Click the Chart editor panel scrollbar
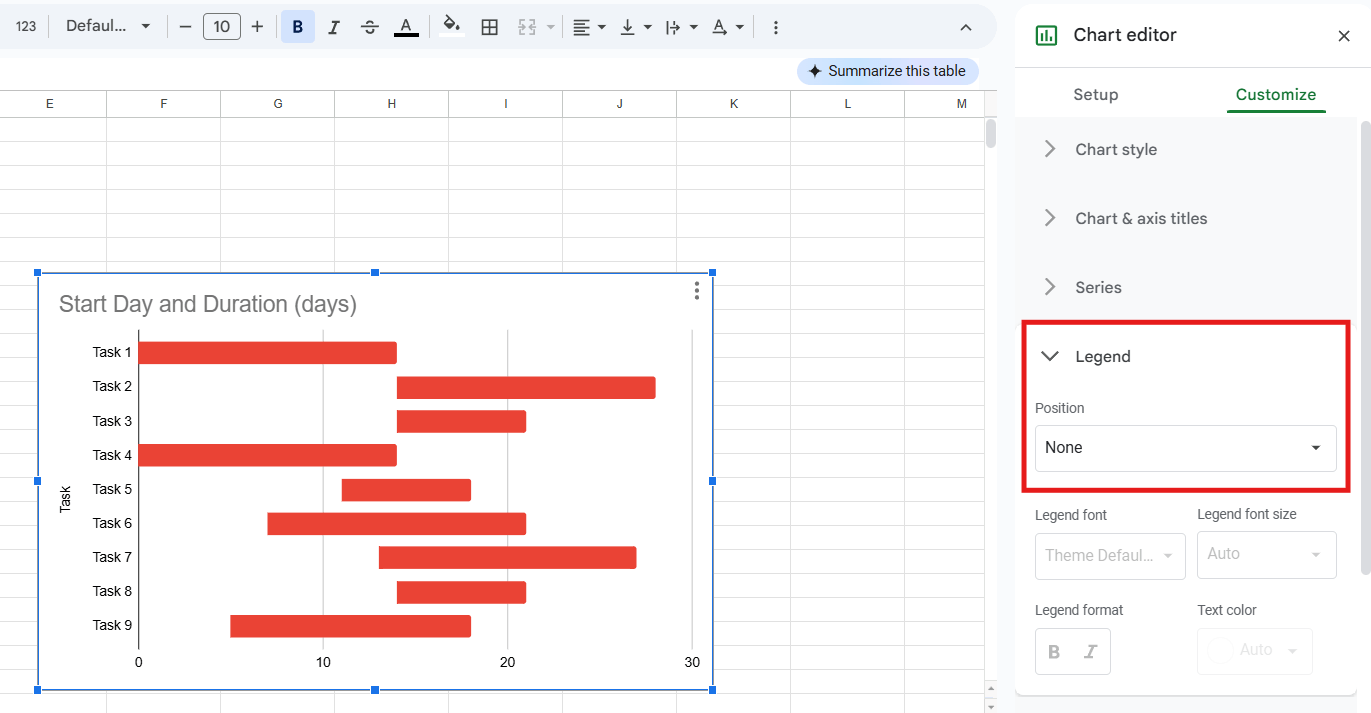Image resolution: width=1371 pixels, height=713 pixels. (1365, 348)
